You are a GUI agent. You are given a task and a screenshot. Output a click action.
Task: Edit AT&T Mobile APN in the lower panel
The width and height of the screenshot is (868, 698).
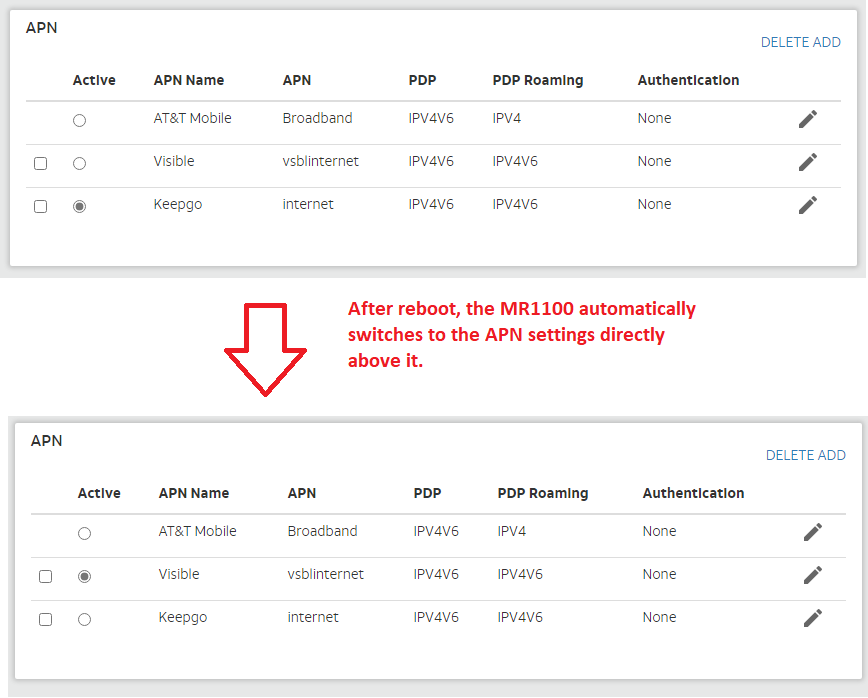(813, 532)
